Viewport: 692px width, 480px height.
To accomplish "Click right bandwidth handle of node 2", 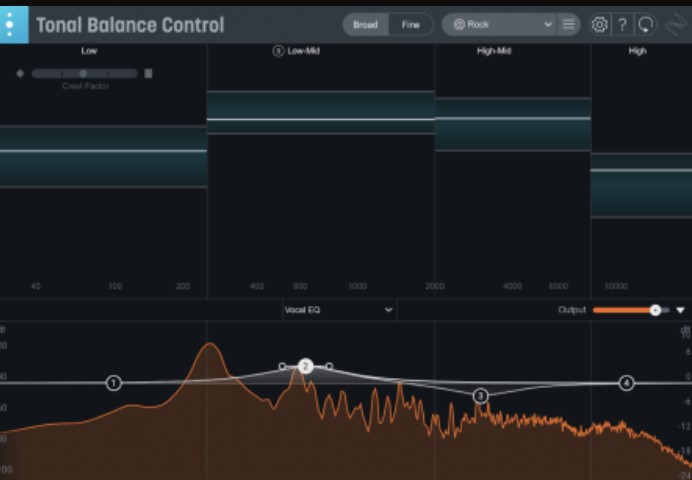I will [329, 366].
